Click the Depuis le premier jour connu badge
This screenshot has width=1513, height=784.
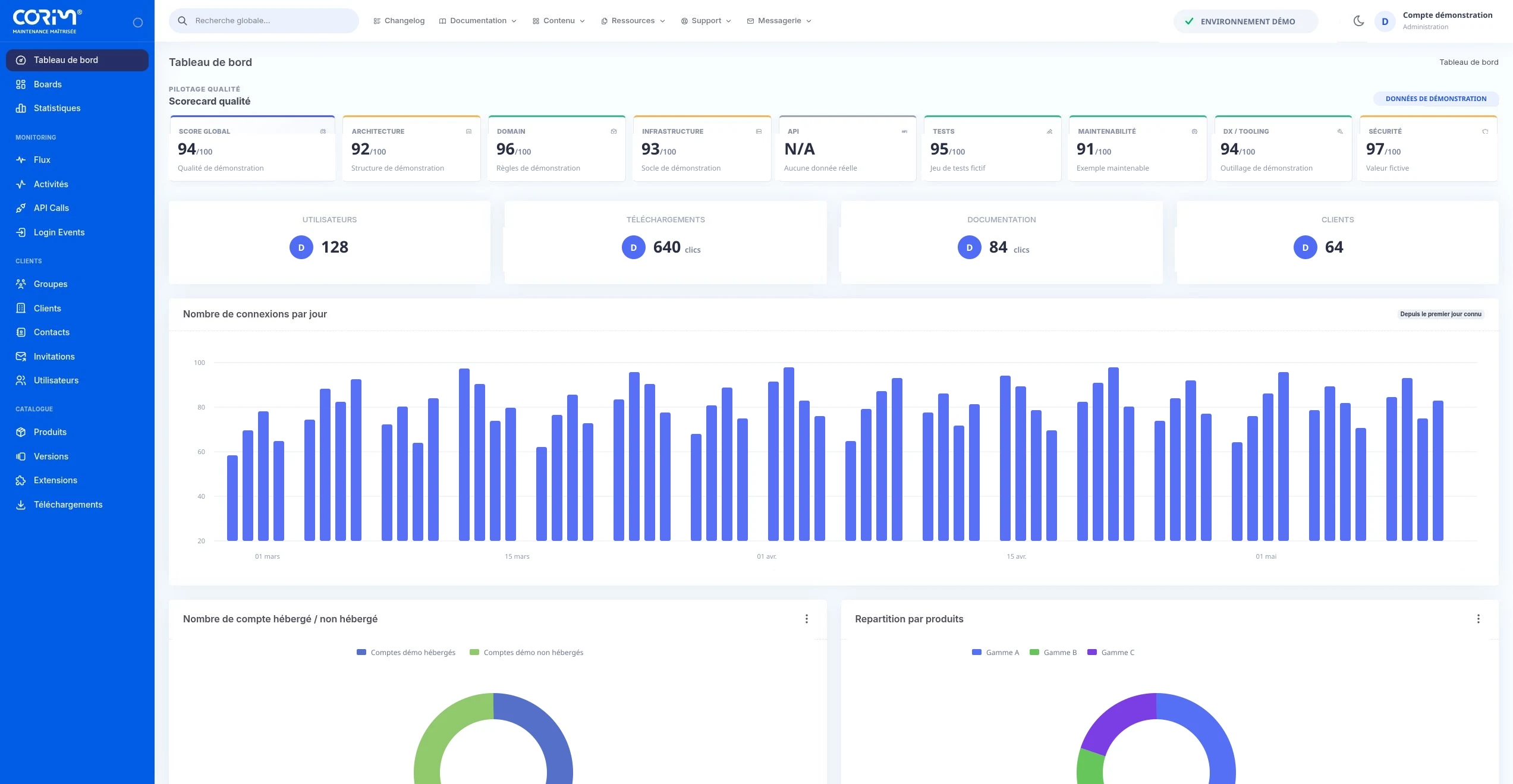[x=1440, y=314]
